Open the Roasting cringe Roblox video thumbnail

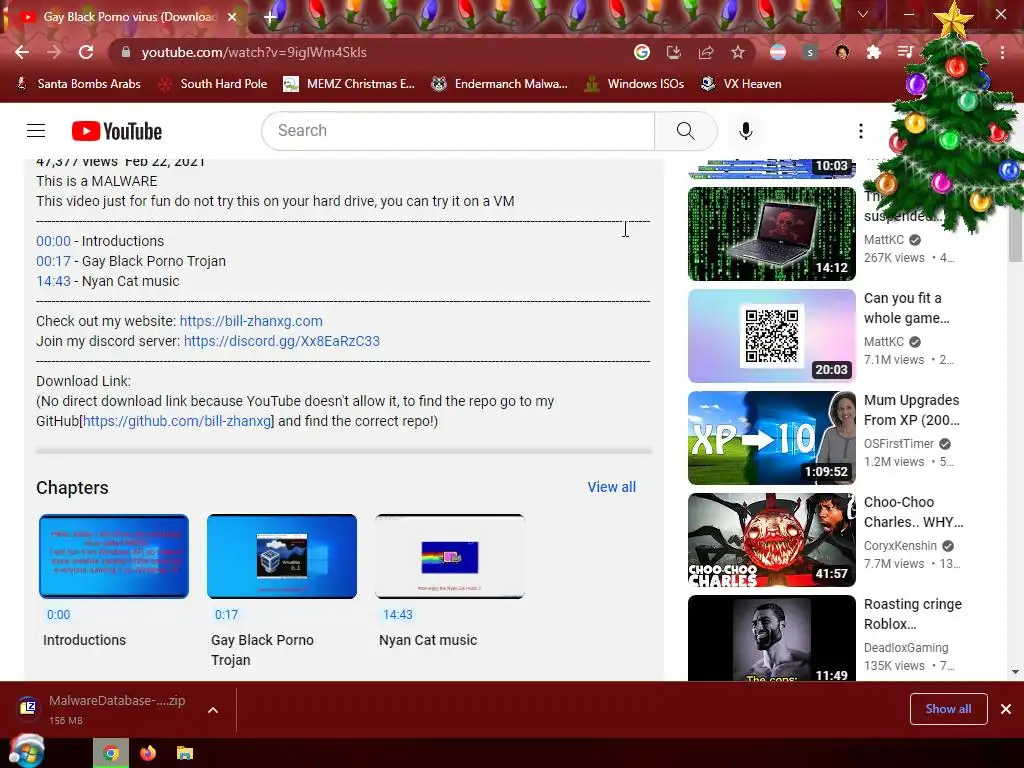(x=772, y=638)
